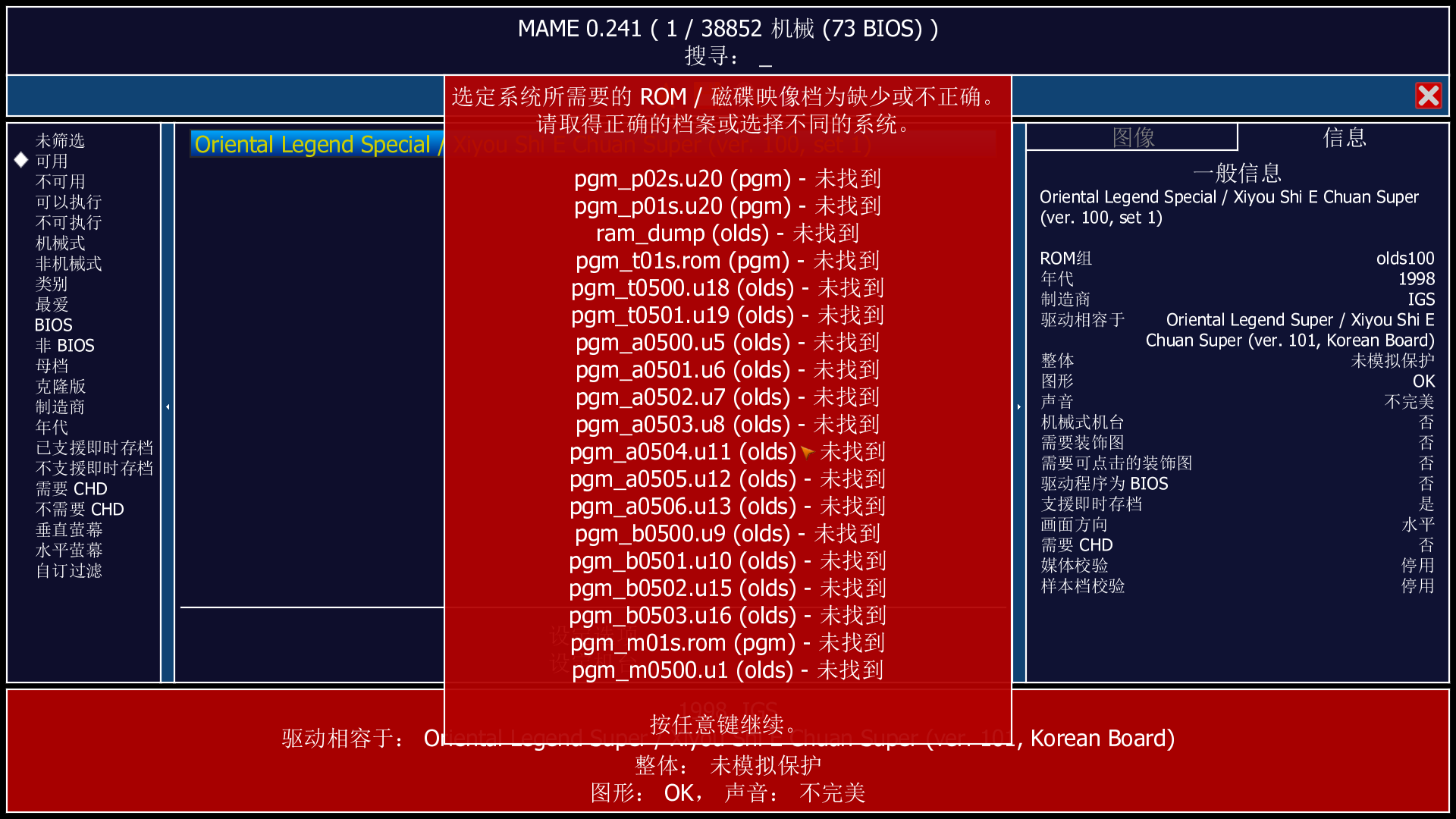Select the 不支援即时存档 filter
Viewport: 1456px width, 819px height.
(94, 468)
